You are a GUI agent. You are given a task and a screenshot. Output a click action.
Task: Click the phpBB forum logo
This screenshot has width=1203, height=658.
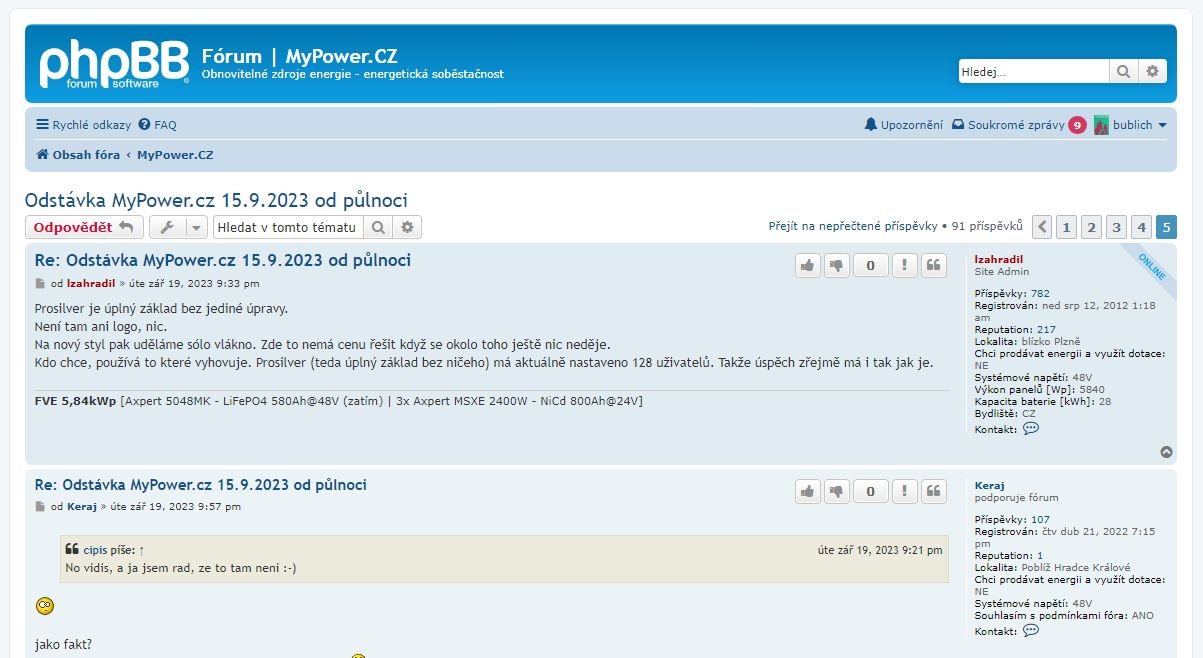[x=114, y=65]
